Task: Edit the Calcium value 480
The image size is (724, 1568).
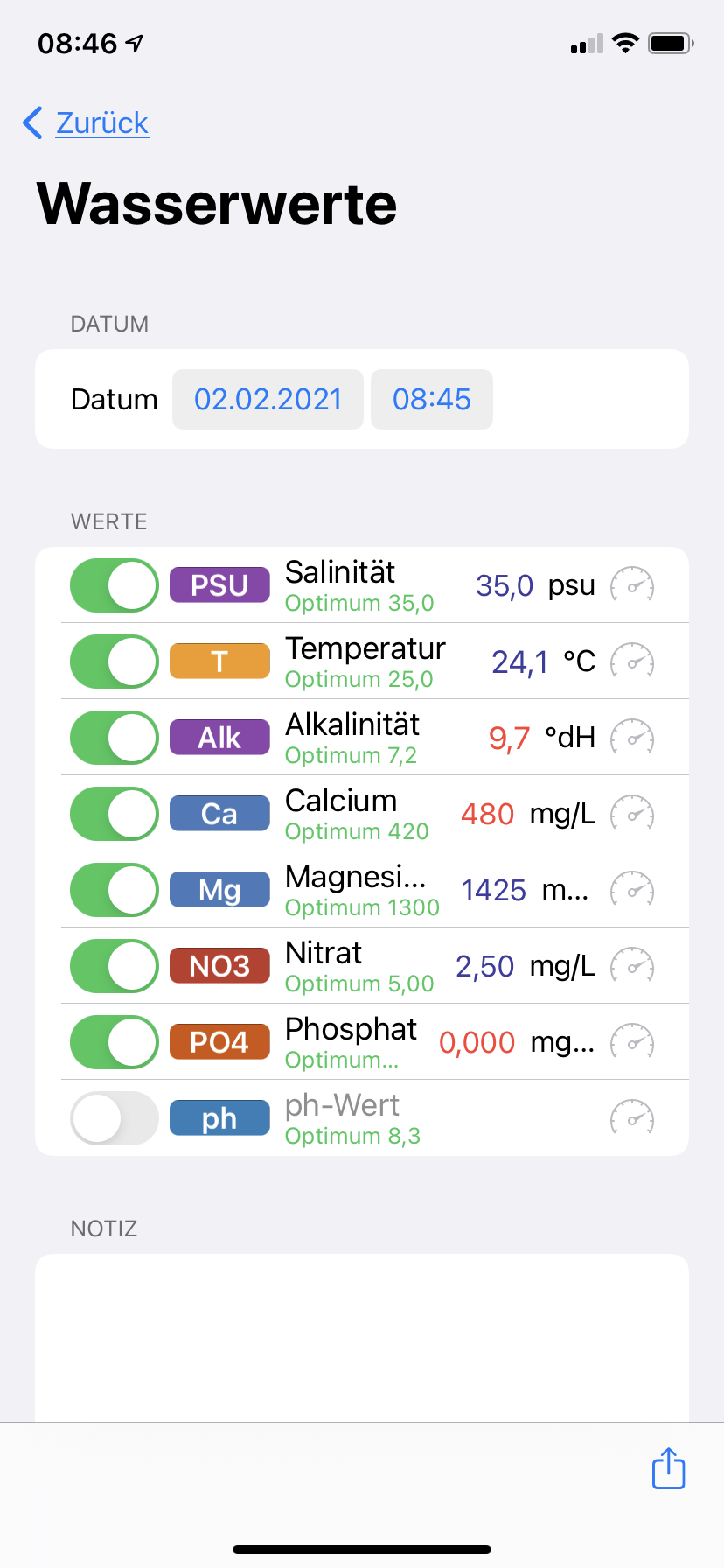Action: coord(487,815)
